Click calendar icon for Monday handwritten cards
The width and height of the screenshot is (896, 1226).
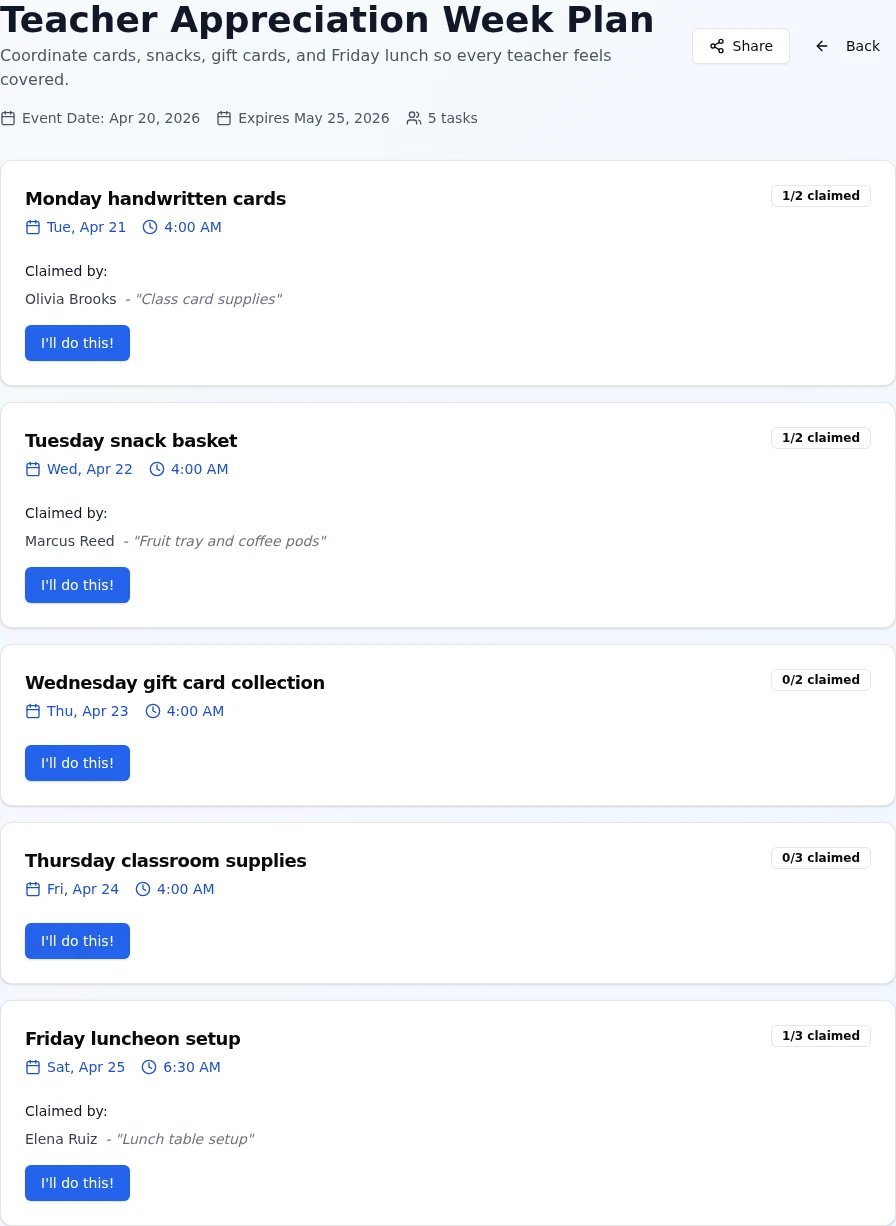point(33,227)
